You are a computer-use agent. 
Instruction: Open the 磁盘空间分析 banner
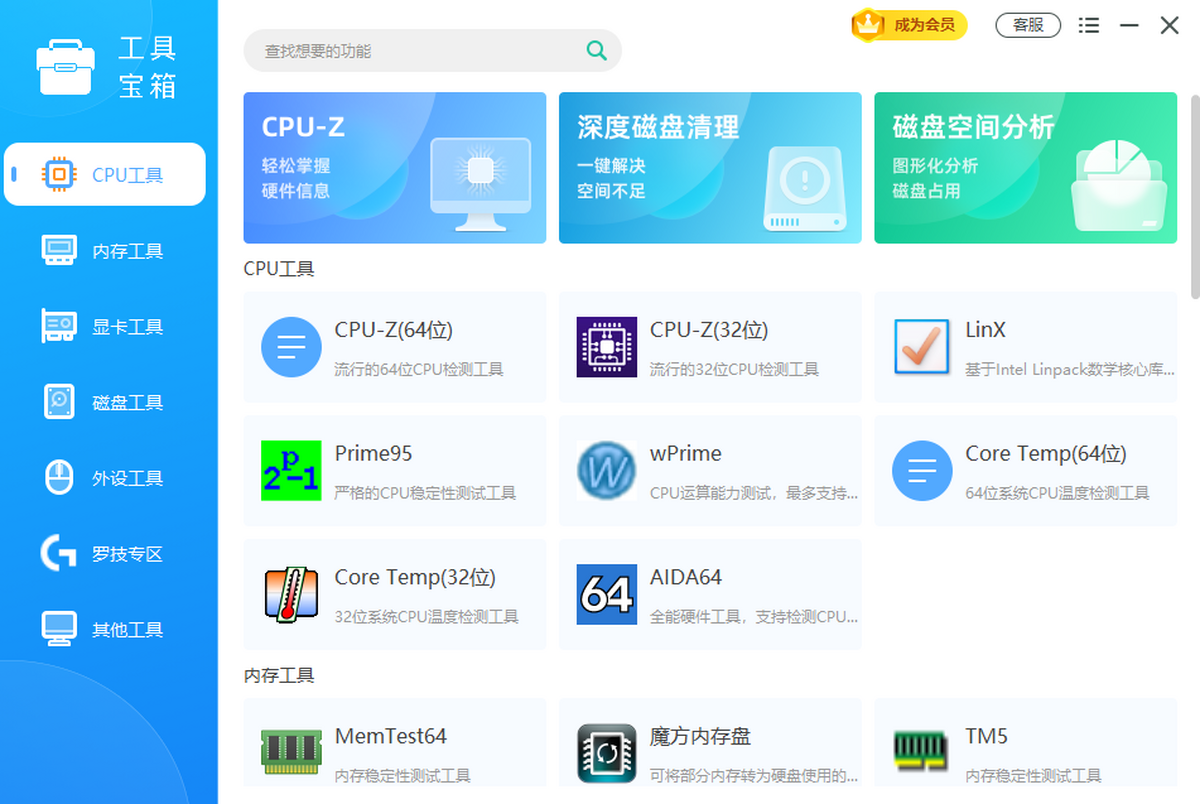[1026, 168]
